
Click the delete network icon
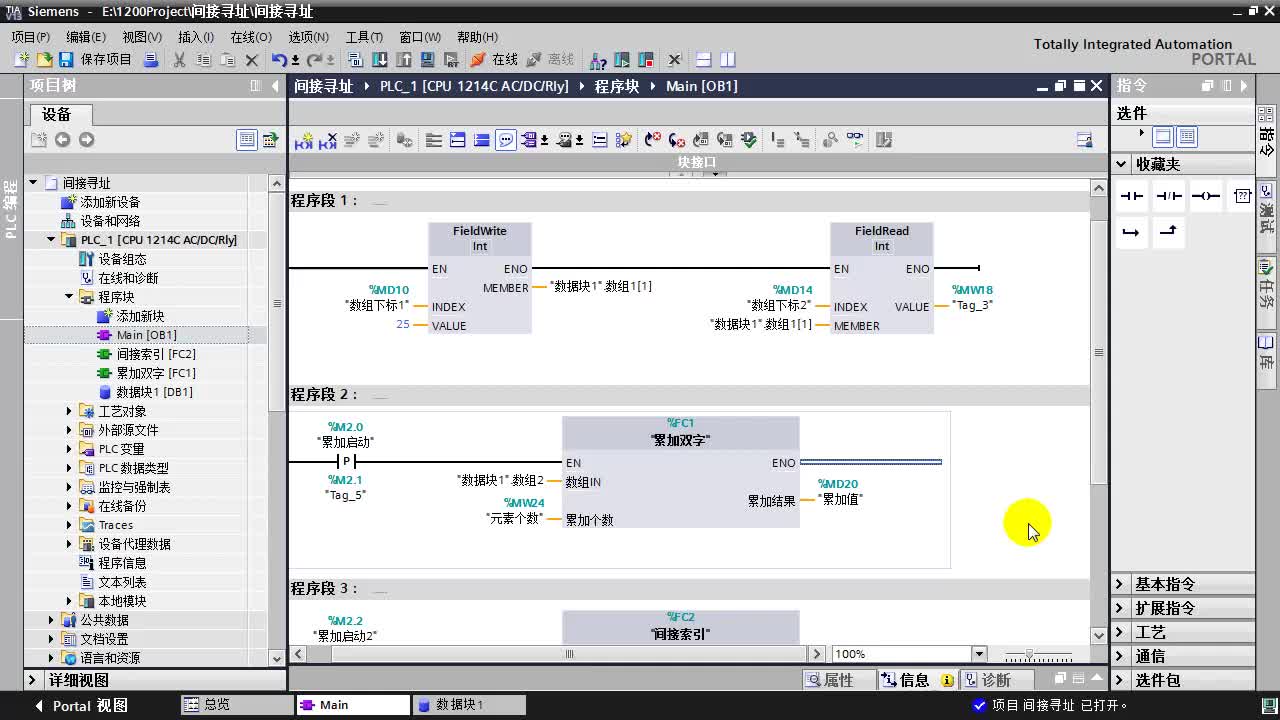coord(327,141)
